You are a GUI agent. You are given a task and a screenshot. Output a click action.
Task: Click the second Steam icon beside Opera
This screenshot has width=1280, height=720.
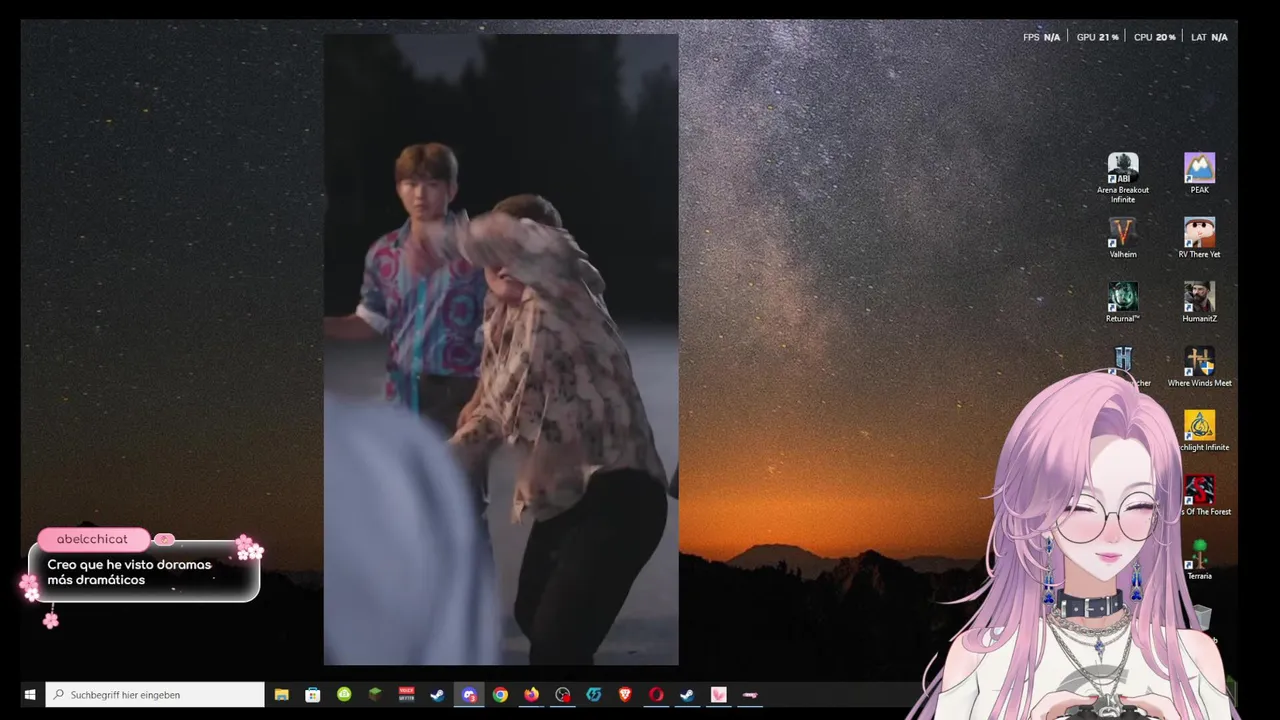point(687,694)
